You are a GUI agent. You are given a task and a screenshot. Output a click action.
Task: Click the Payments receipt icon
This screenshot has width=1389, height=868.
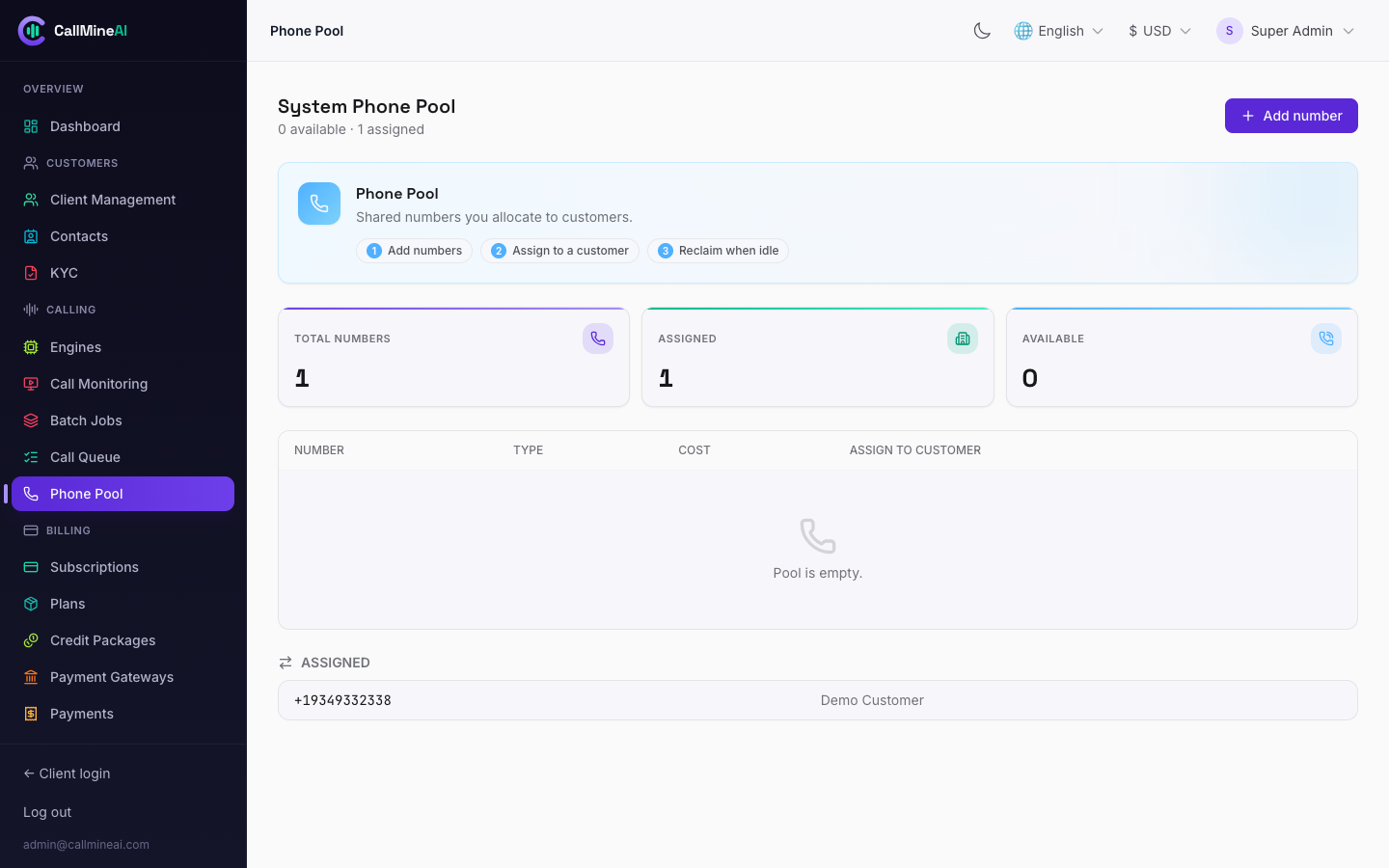pos(31,714)
